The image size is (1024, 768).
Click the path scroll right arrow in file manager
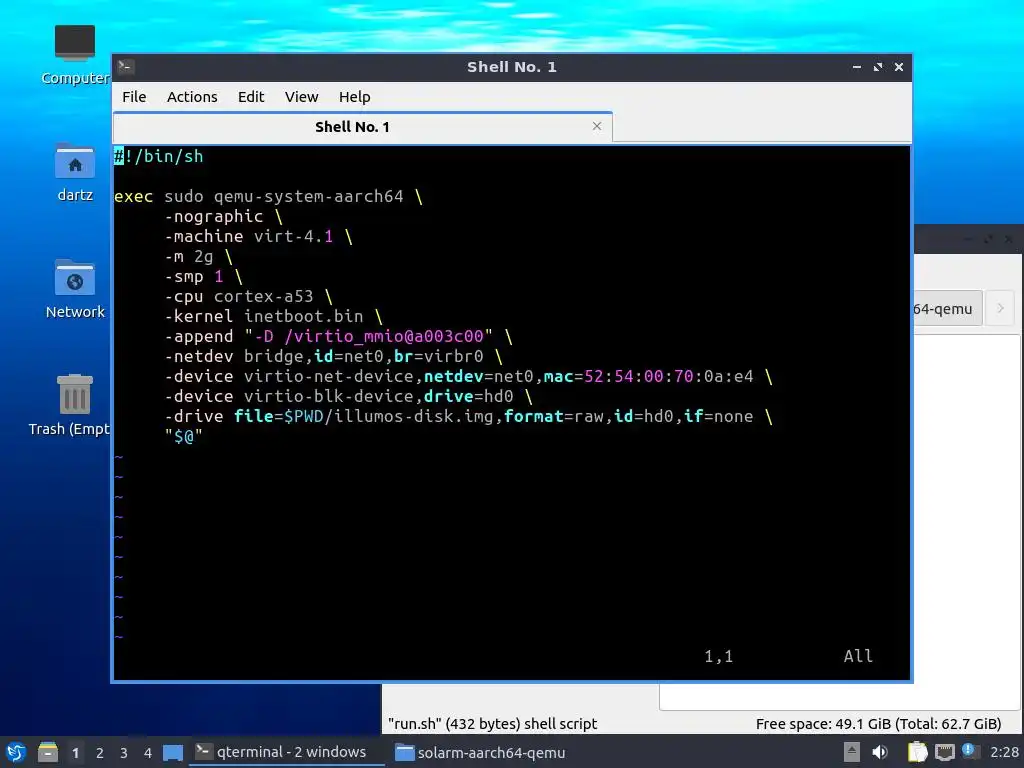pos(1000,308)
